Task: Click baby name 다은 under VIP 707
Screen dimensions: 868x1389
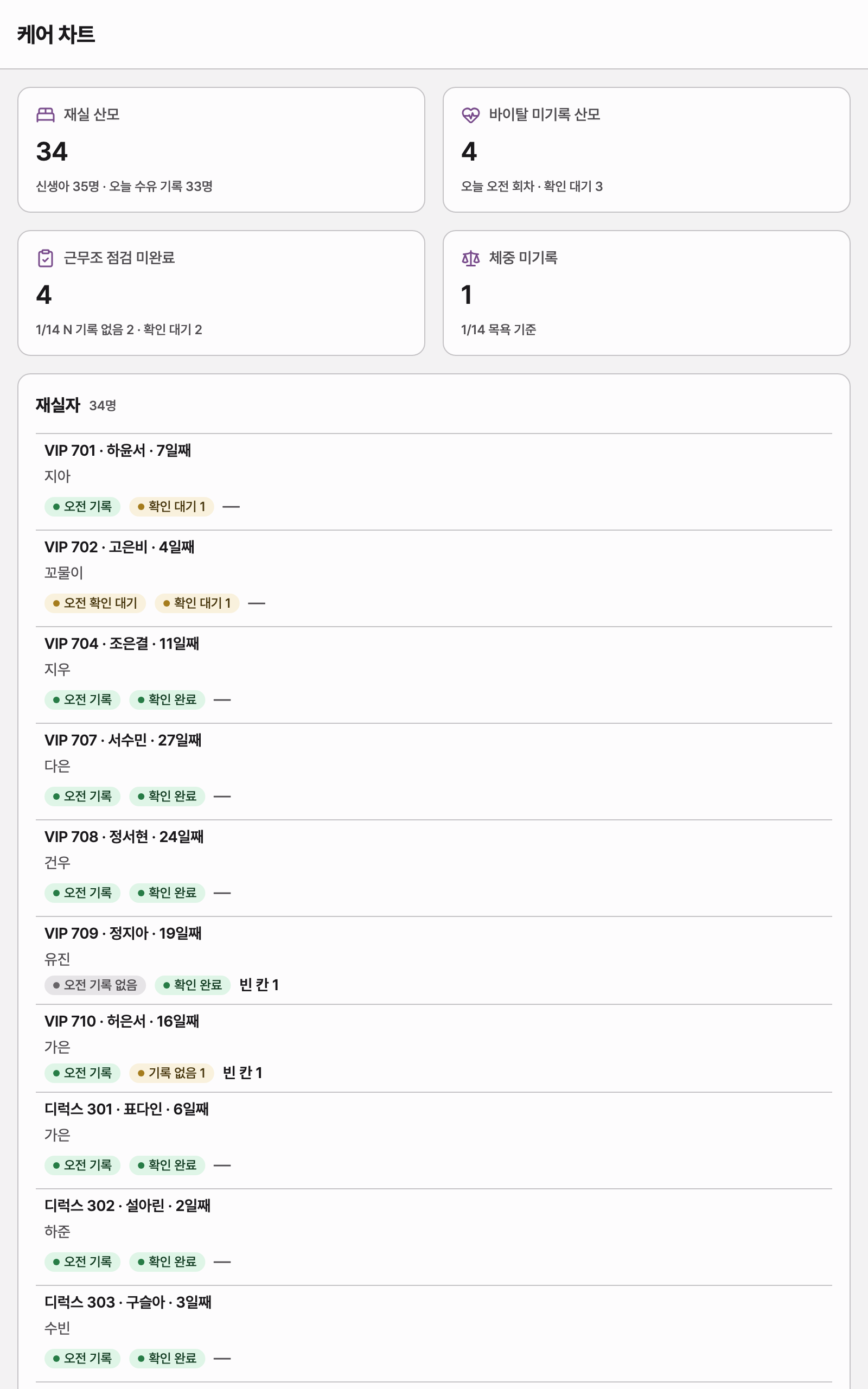Action: pyautogui.click(x=58, y=766)
